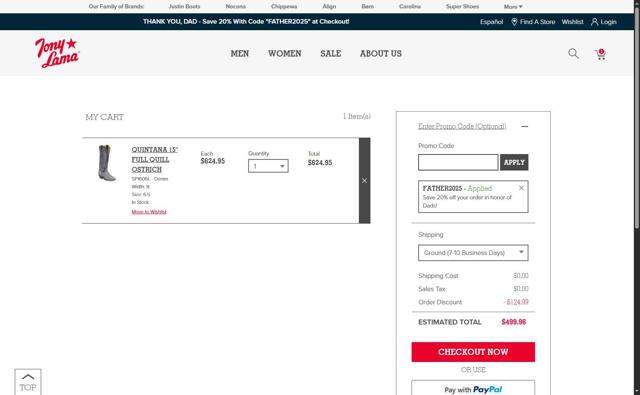Click the 1 Item(s) count text

[x=357, y=117]
